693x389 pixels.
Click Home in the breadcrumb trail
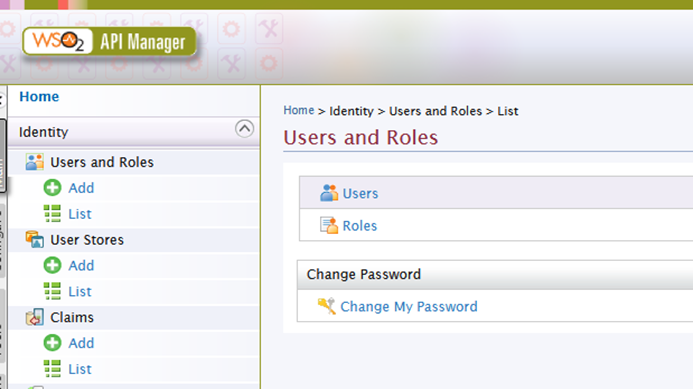coord(299,110)
